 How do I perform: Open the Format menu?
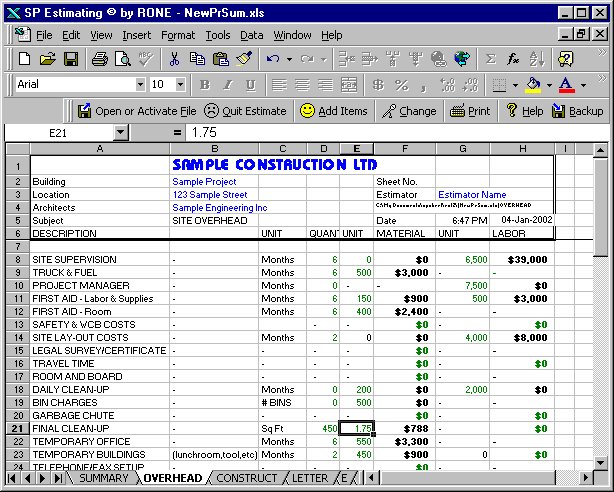pos(178,35)
